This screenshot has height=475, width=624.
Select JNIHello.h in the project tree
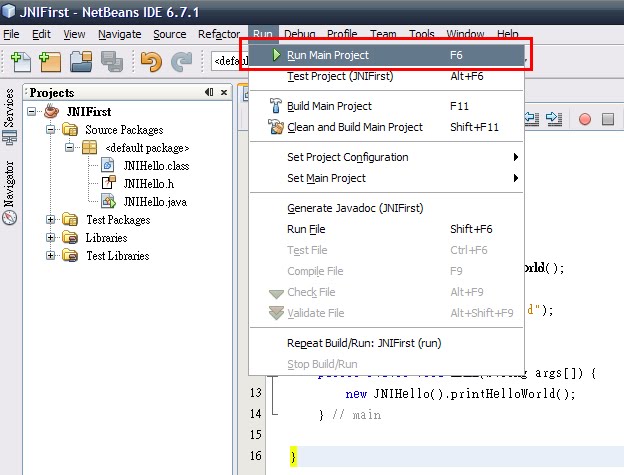pos(149,183)
